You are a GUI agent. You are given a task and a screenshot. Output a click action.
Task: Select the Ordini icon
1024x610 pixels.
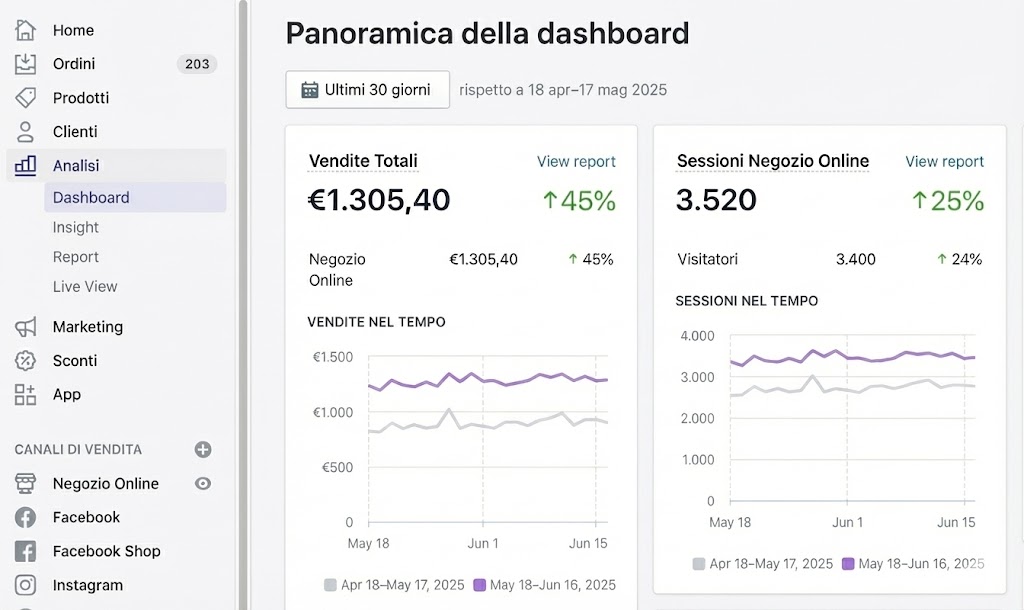click(25, 63)
